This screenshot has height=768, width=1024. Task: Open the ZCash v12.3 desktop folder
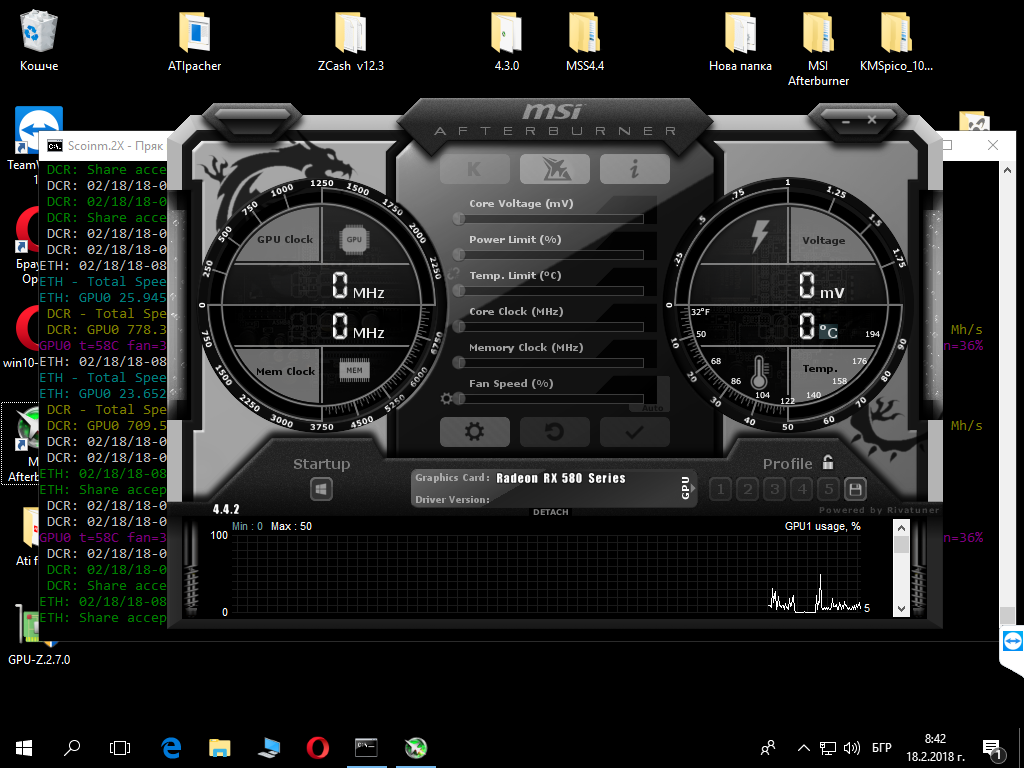tap(351, 40)
